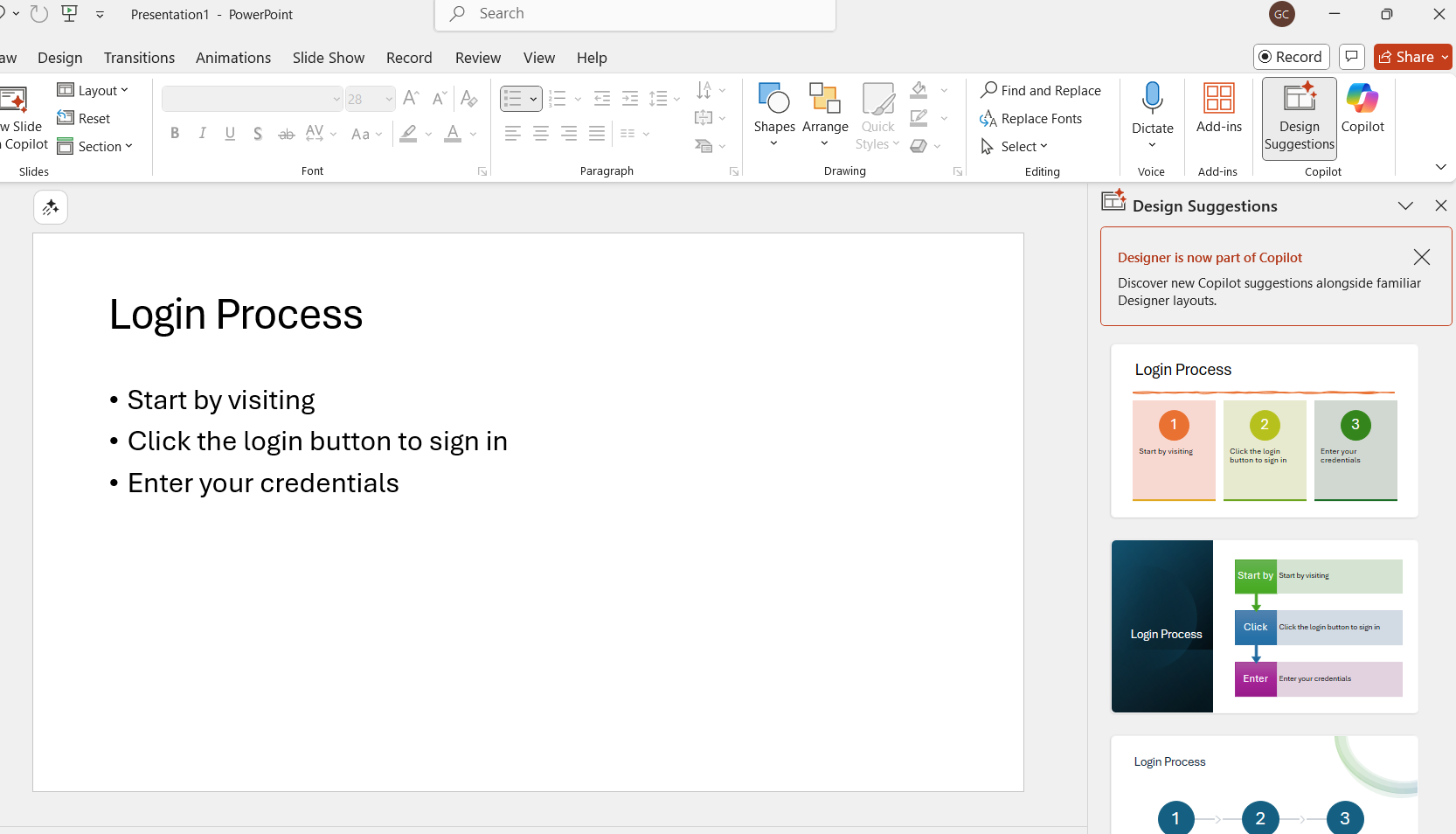
Task: Expand Line Spacing options
Action: pyautogui.click(x=664, y=99)
